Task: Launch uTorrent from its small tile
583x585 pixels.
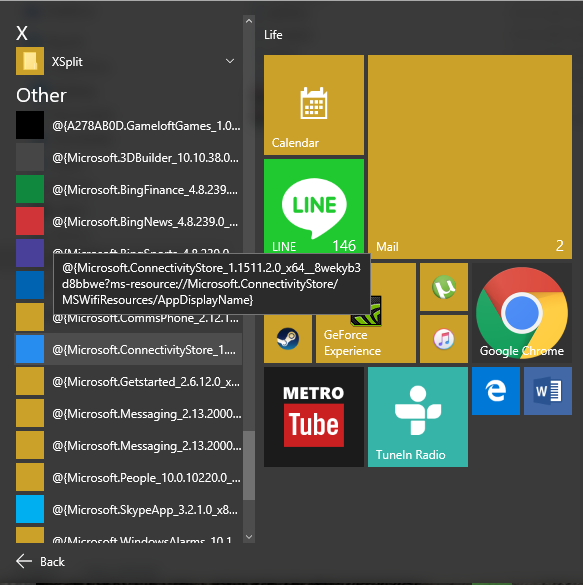Action: tap(444, 287)
